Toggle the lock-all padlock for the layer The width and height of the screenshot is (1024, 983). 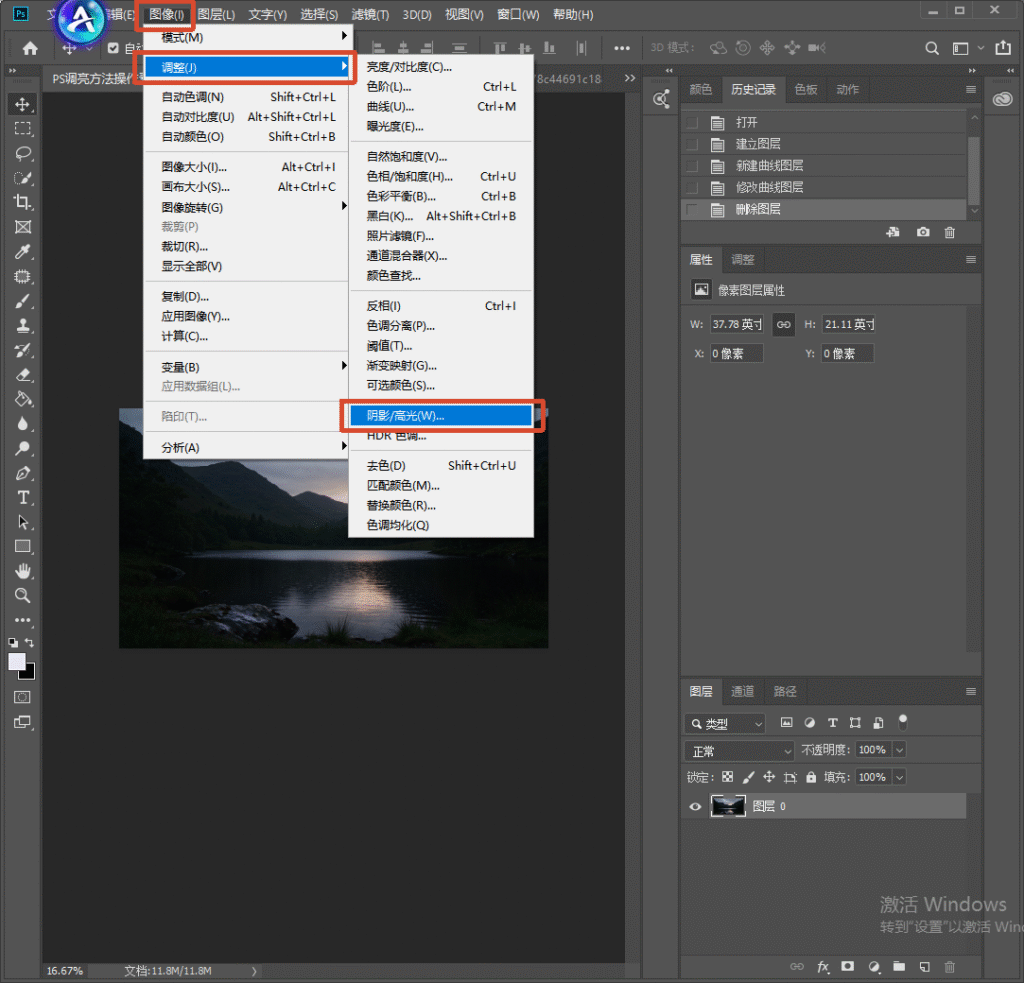coord(811,777)
